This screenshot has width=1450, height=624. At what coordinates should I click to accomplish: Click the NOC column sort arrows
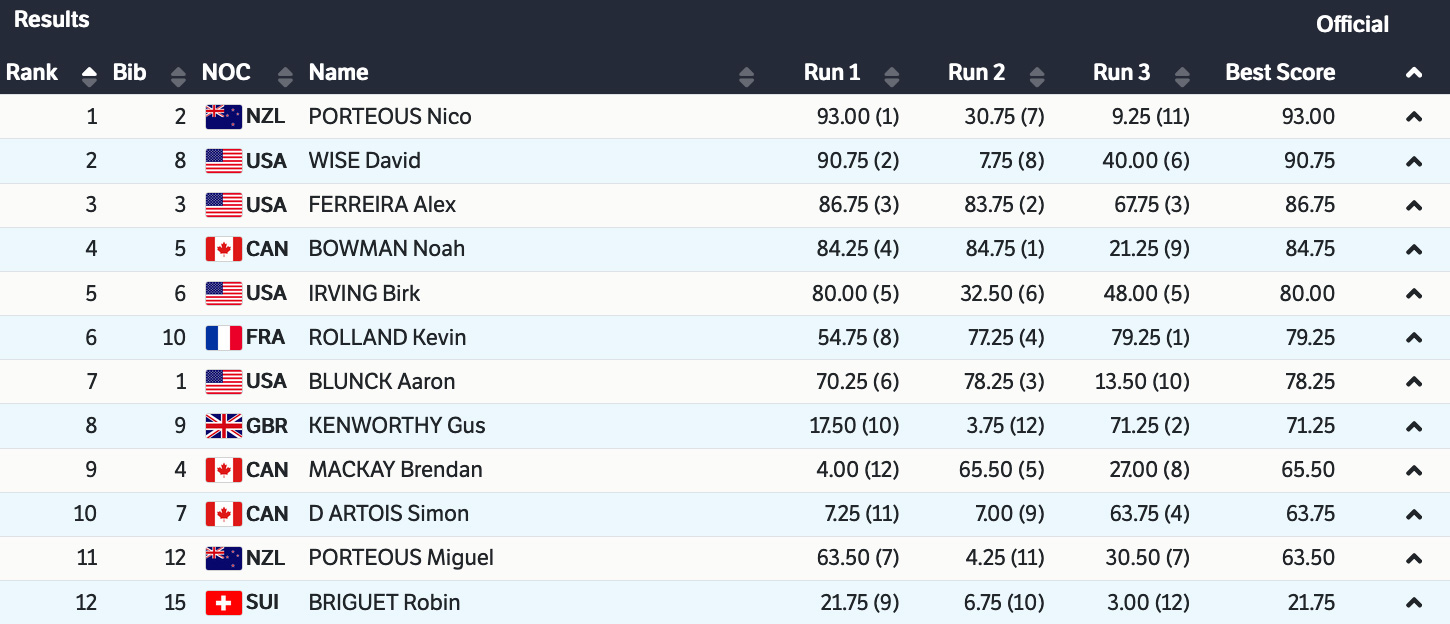click(x=286, y=76)
